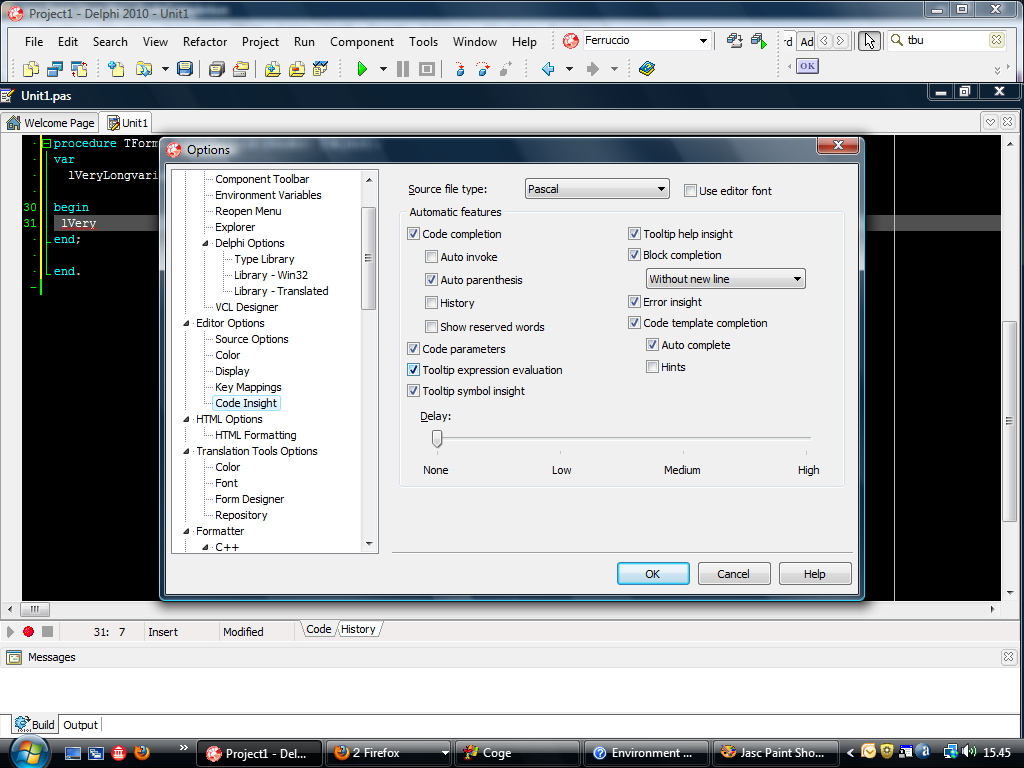Start the program with the green Run icon
This screenshot has height=768, width=1024.
click(362, 69)
